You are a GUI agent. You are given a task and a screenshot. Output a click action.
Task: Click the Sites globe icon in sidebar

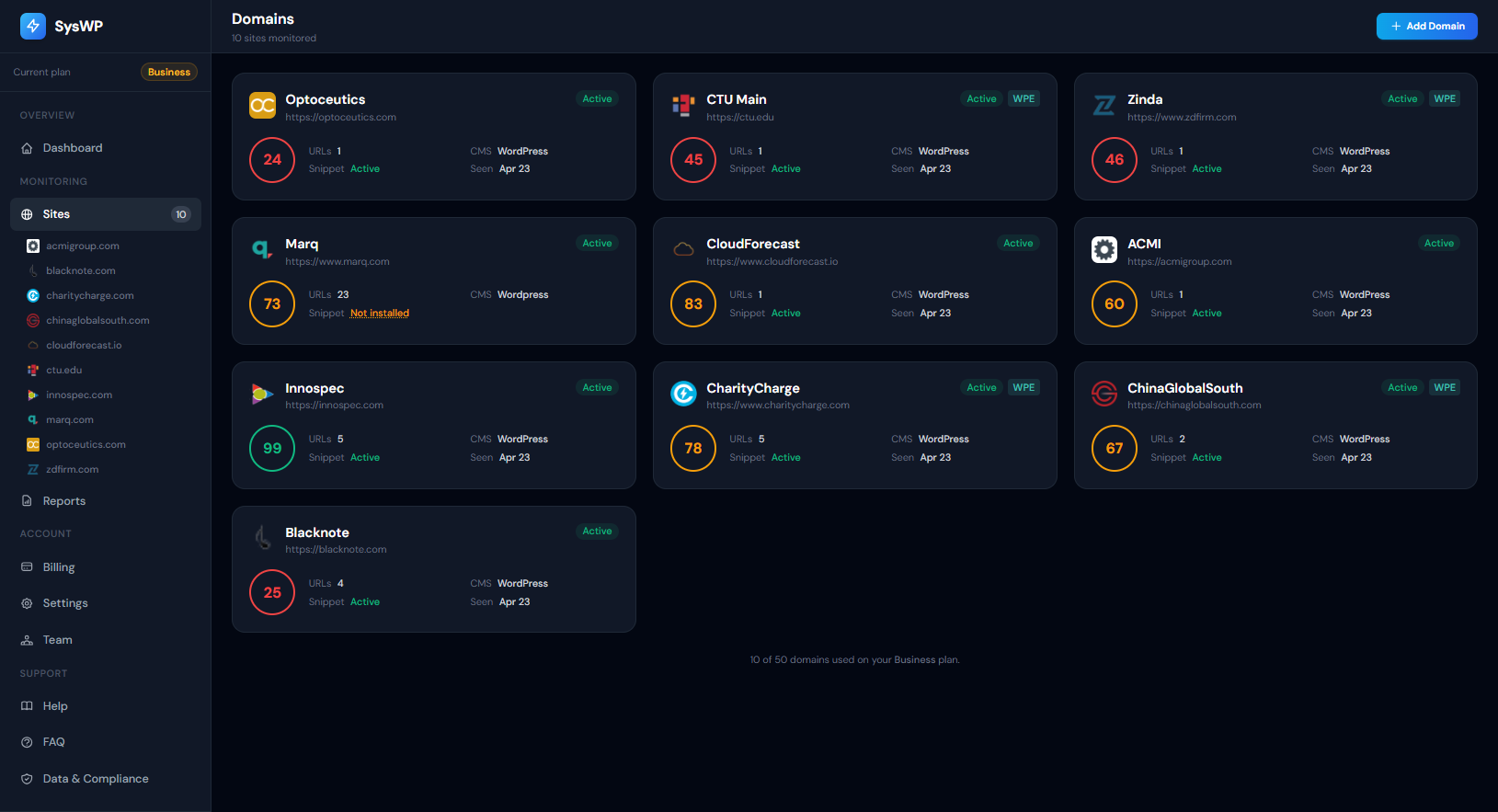[27, 214]
